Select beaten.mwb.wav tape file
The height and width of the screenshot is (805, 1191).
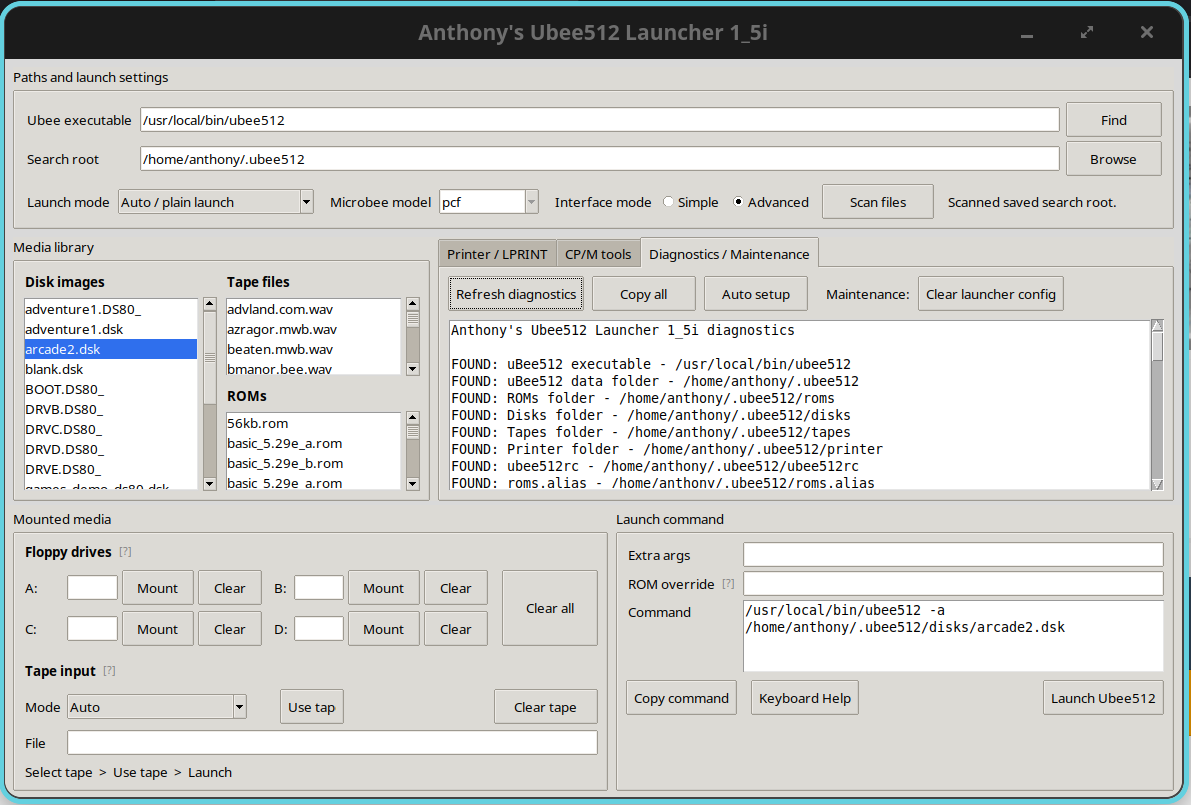coord(313,349)
